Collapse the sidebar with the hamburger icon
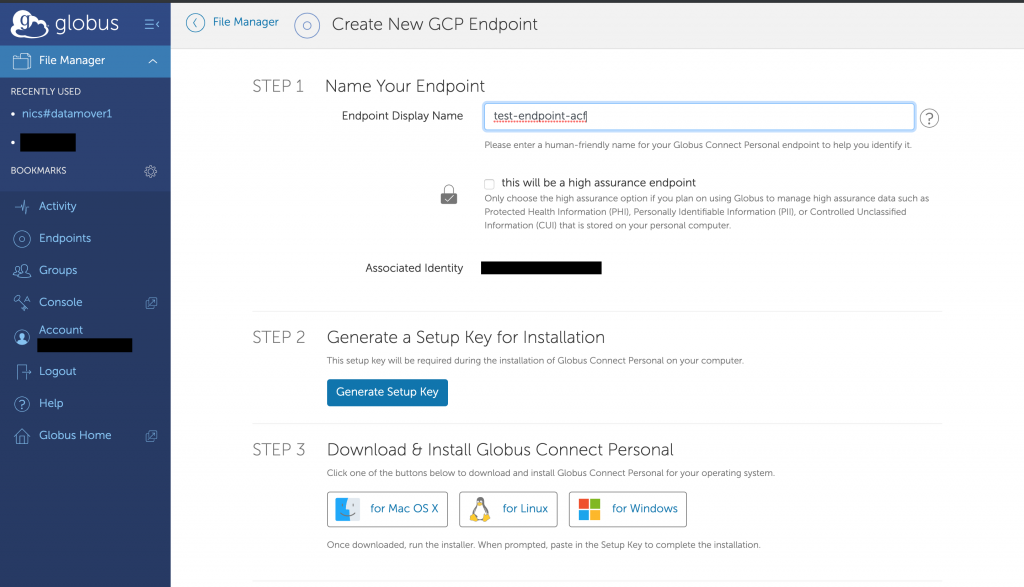Viewport: 1024px width, 587px height. coord(152,24)
